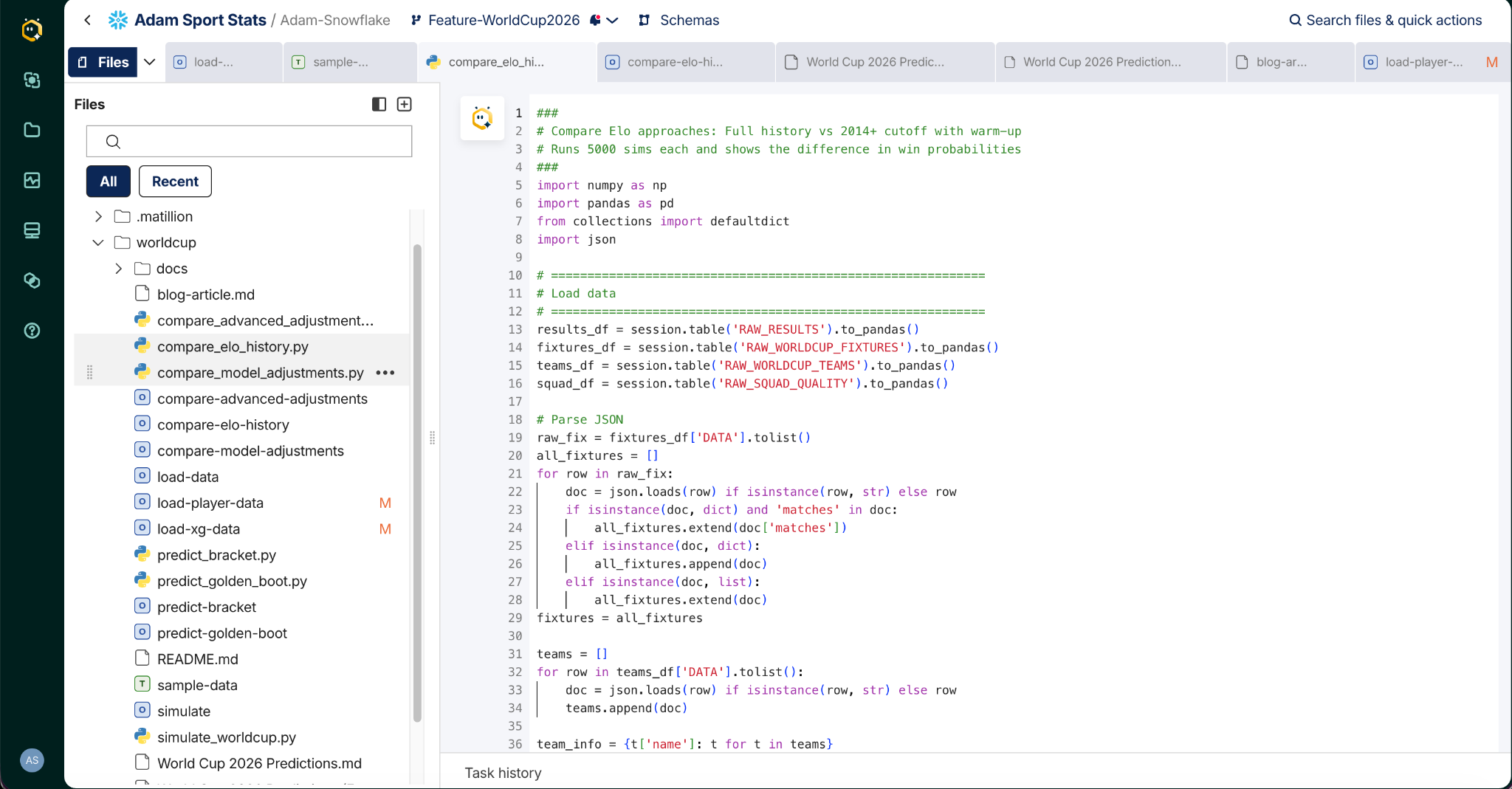The image size is (1512, 789).
Task: Open the linked hexagons icon in sidebar
Action: click(x=32, y=280)
